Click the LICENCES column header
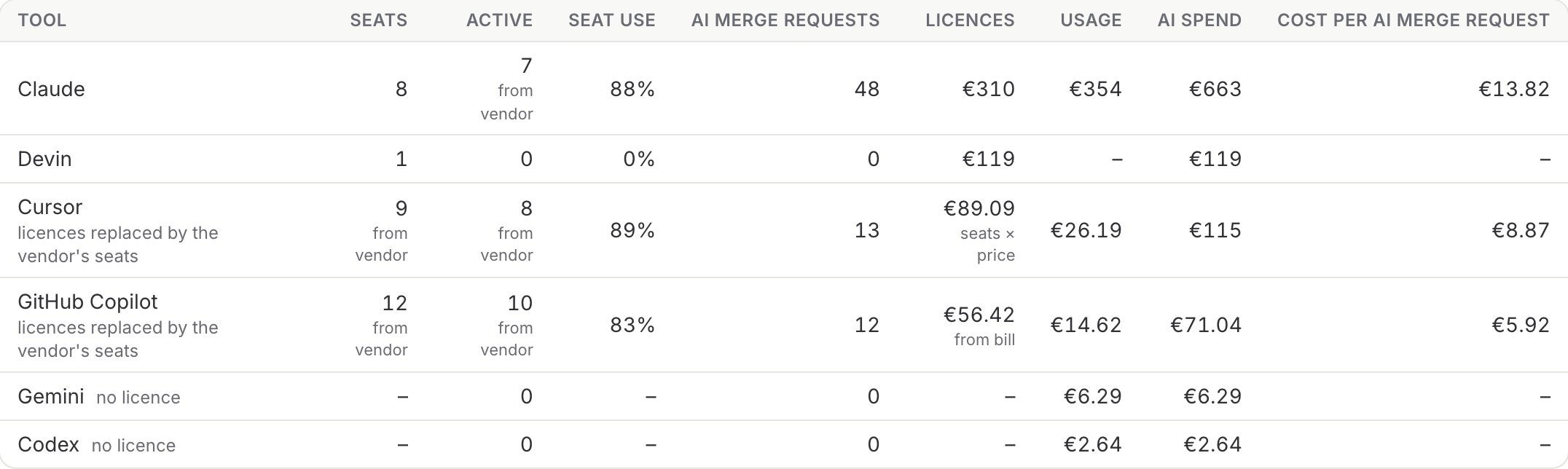This screenshot has width=1568, height=469. point(970,20)
